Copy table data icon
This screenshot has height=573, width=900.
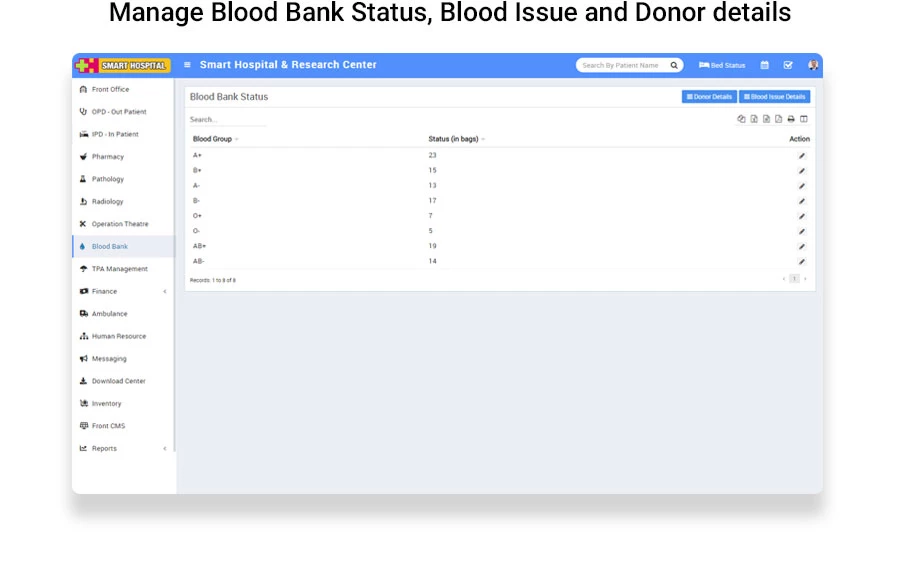click(741, 119)
